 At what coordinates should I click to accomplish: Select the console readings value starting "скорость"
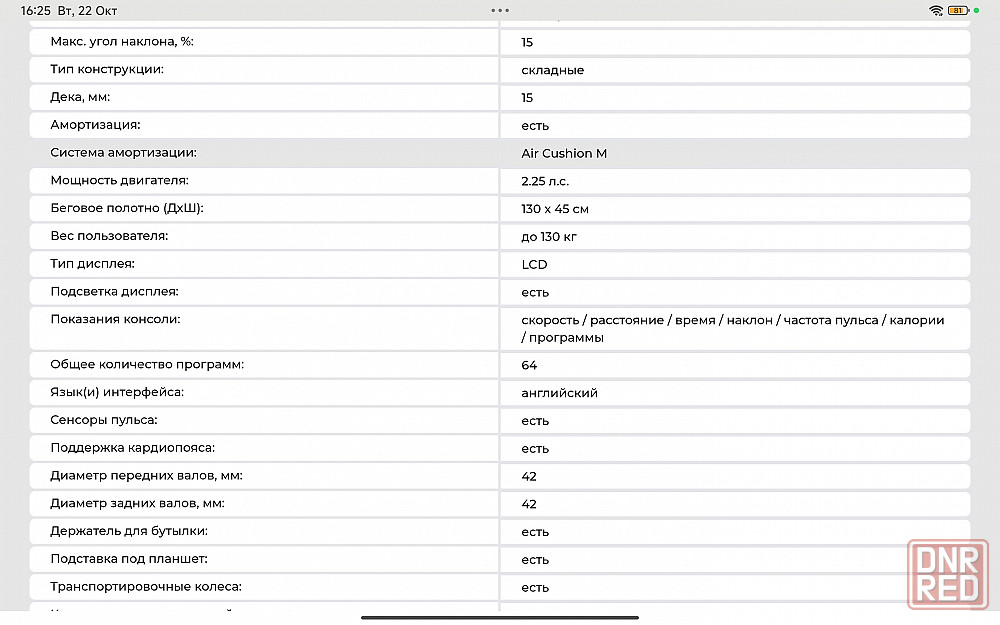(x=733, y=328)
